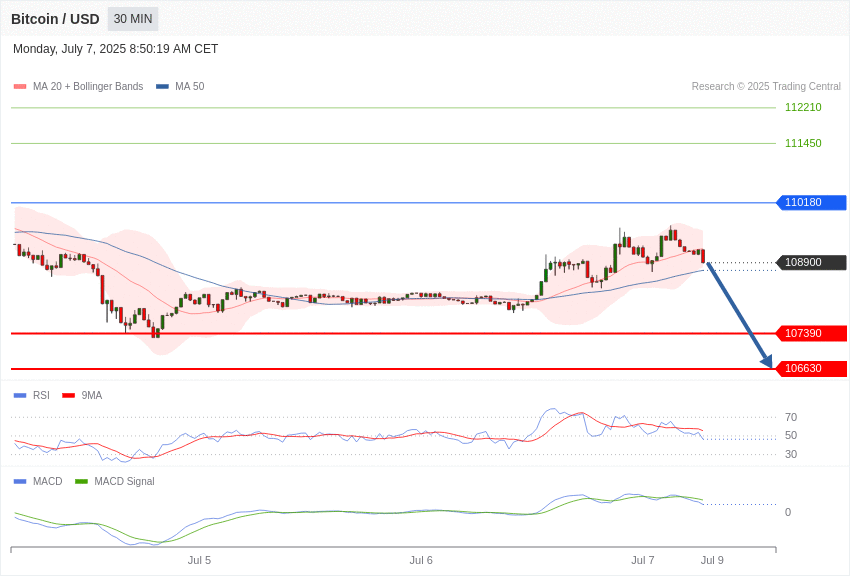This screenshot has height=576, width=850.
Task: Click the MACD Signal legend label
Action: pyautogui.click(x=124, y=481)
